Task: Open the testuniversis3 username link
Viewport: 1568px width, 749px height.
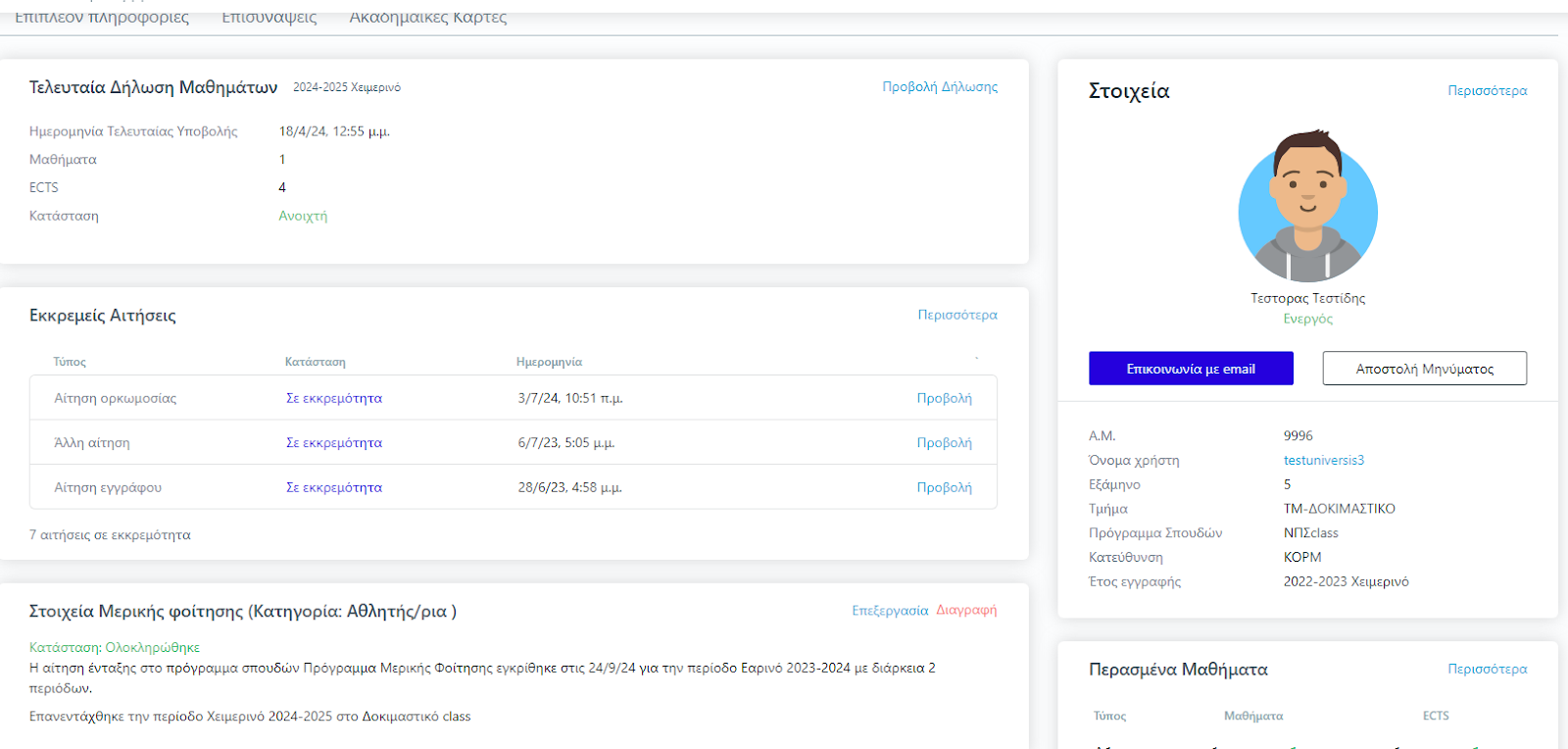Action: tap(1324, 460)
